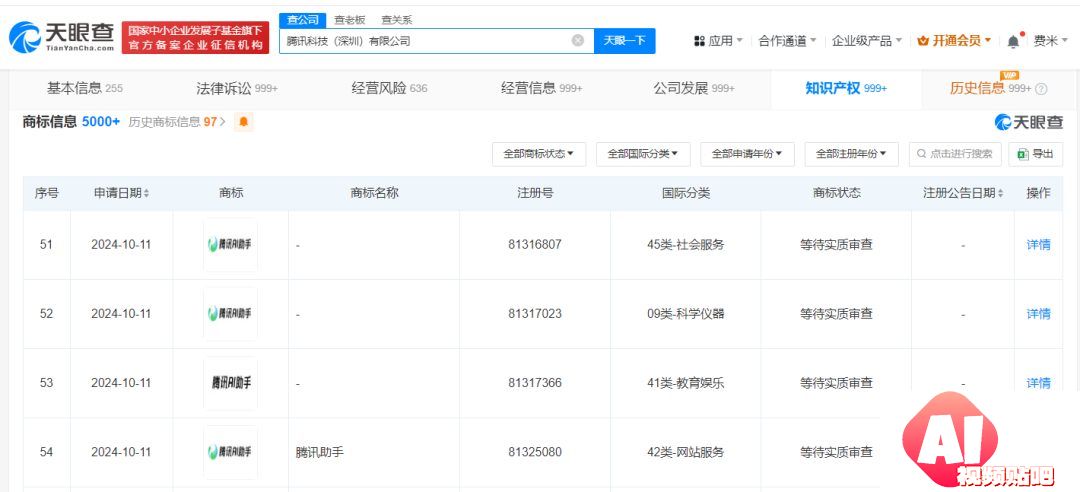Select the 查关系 search mode tab
The image size is (1080, 492).
click(397, 20)
